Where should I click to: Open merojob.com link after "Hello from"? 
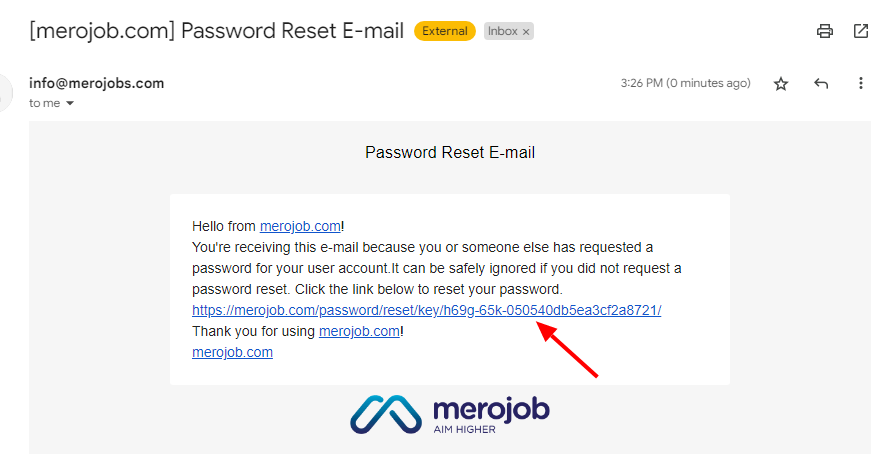click(300, 227)
